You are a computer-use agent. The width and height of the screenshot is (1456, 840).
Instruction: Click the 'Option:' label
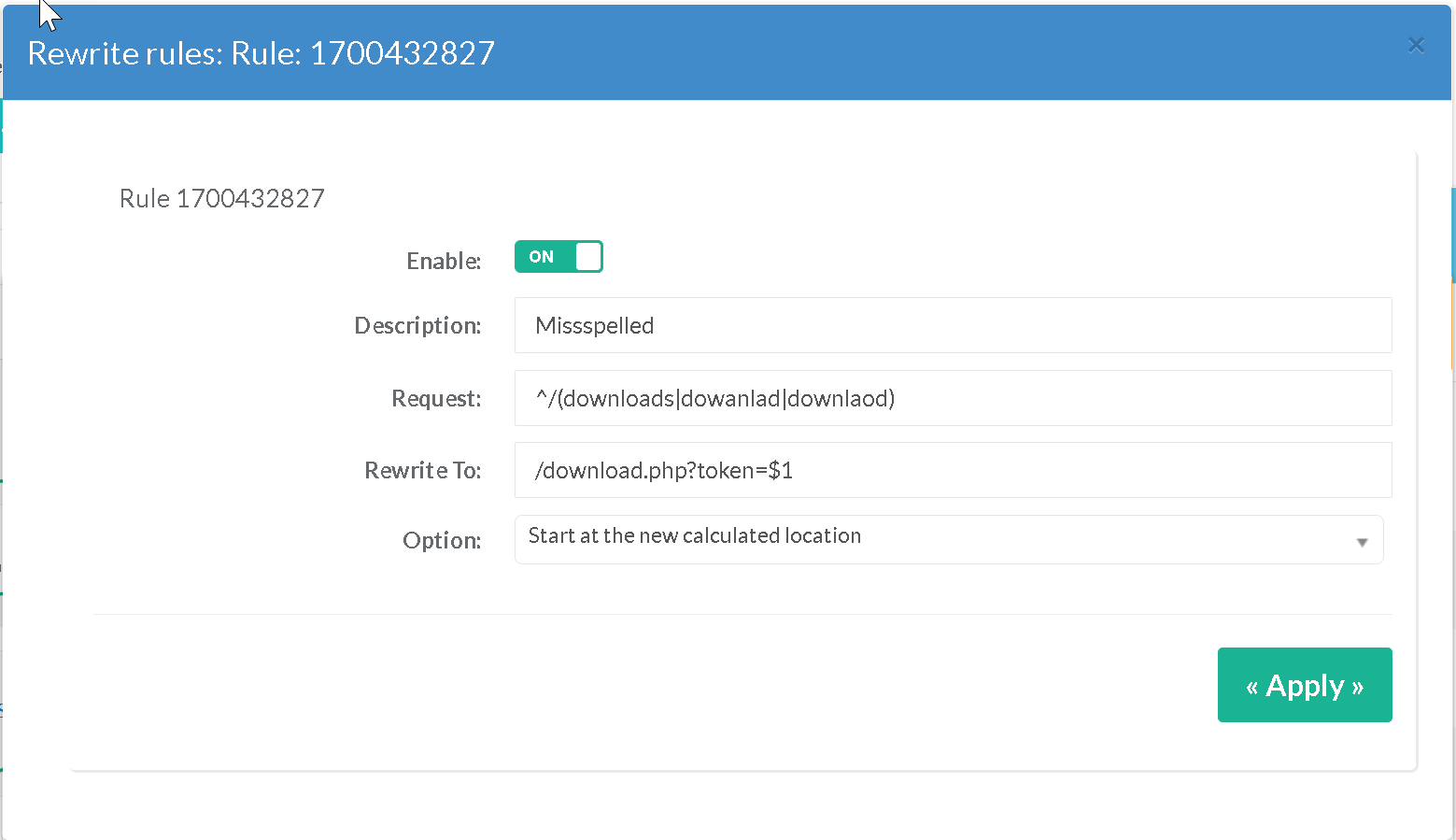(x=442, y=540)
